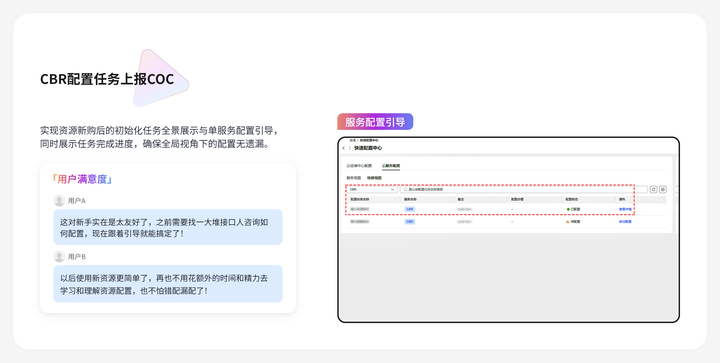This screenshot has height=363, width=720.
Task: Click the 服务名称 column header
Action: coord(410,200)
